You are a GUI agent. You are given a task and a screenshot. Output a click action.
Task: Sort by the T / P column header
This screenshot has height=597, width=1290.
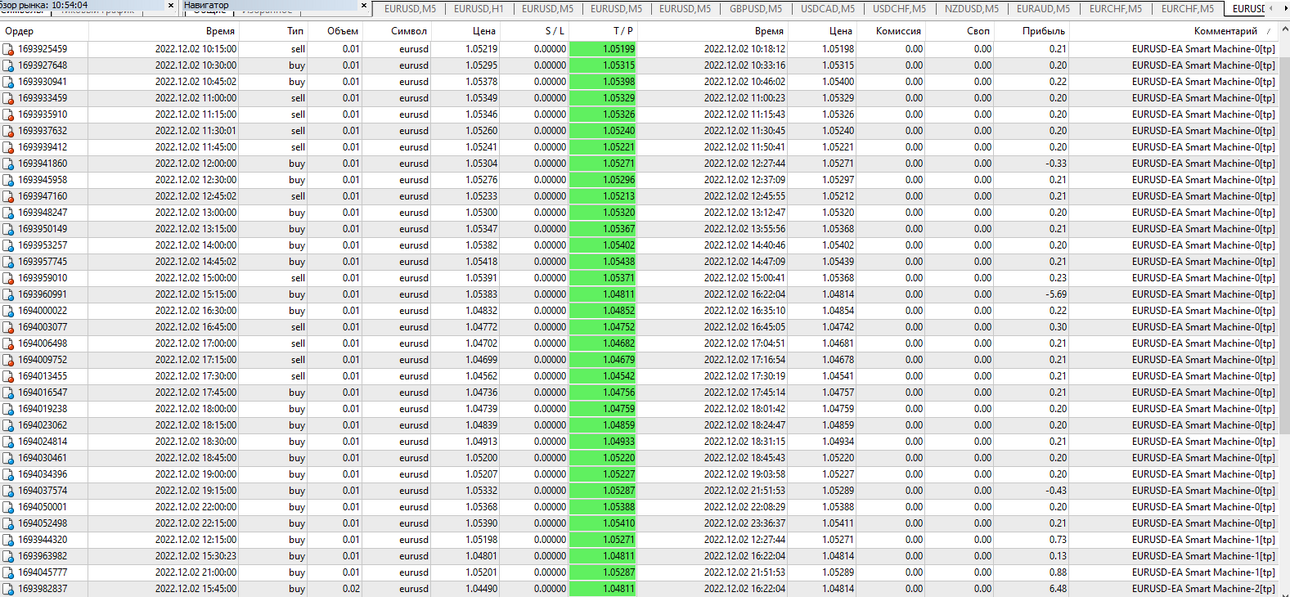tap(622, 31)
